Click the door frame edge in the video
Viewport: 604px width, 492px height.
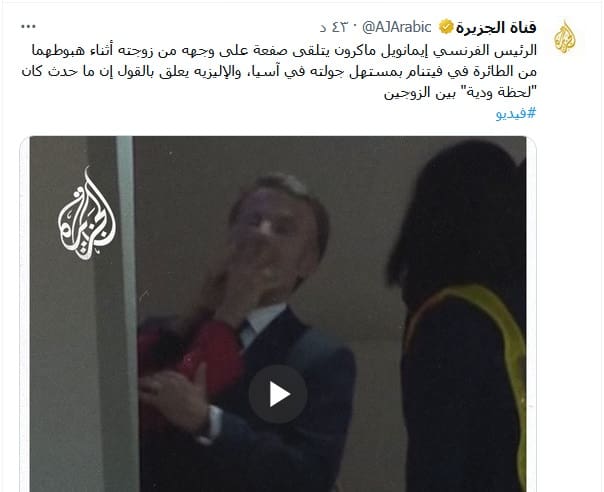click(x=126, y=308)
